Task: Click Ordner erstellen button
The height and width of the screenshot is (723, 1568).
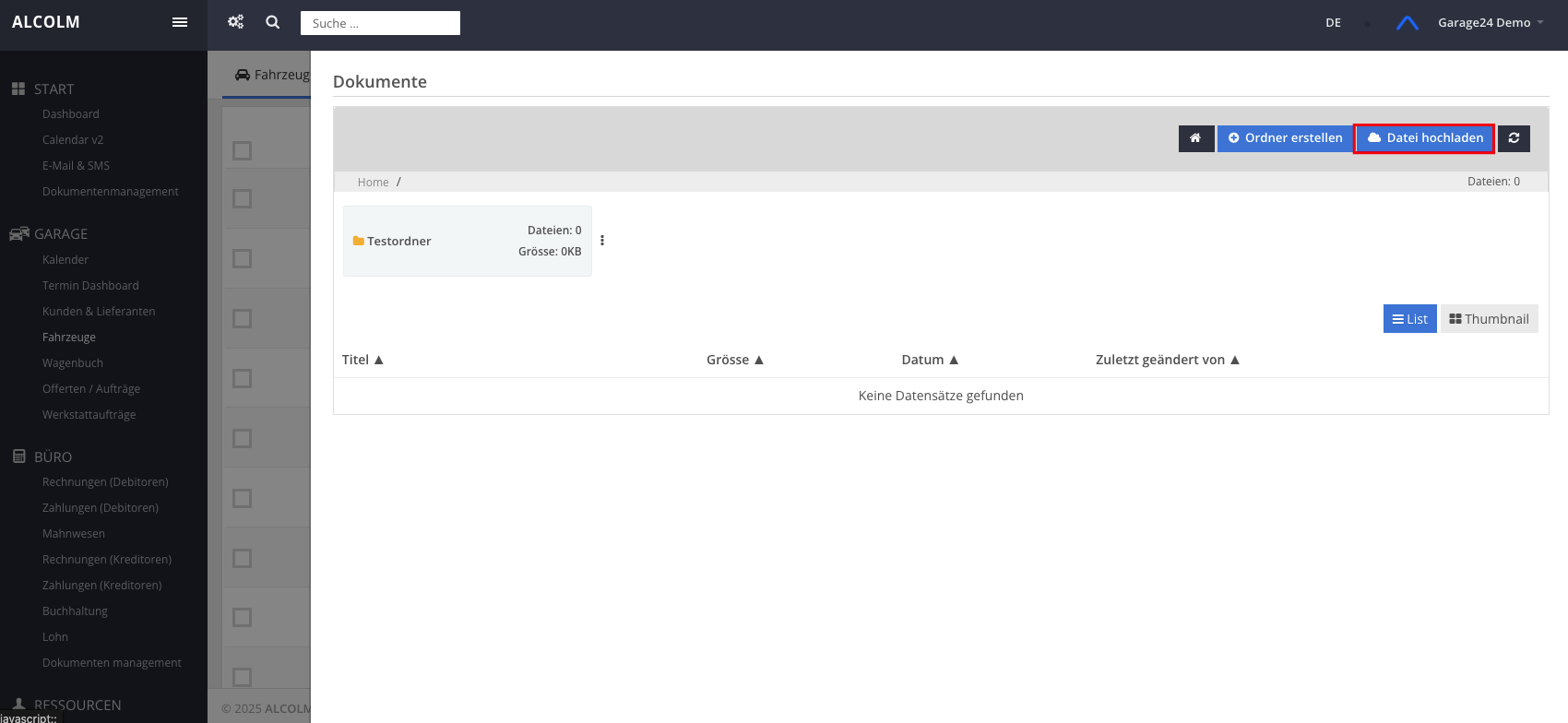Action: coord(1285,138)
